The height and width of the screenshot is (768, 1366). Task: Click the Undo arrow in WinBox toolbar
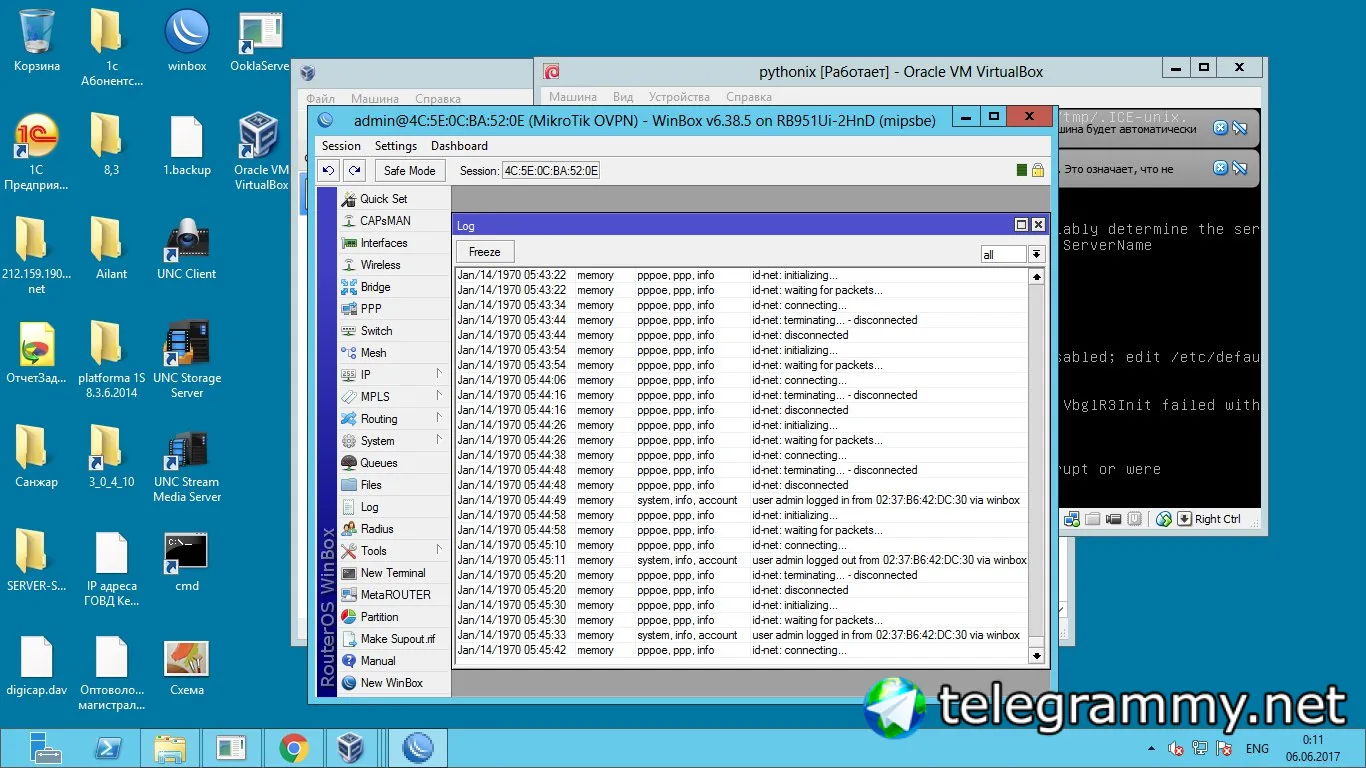(x=328, y=171)
